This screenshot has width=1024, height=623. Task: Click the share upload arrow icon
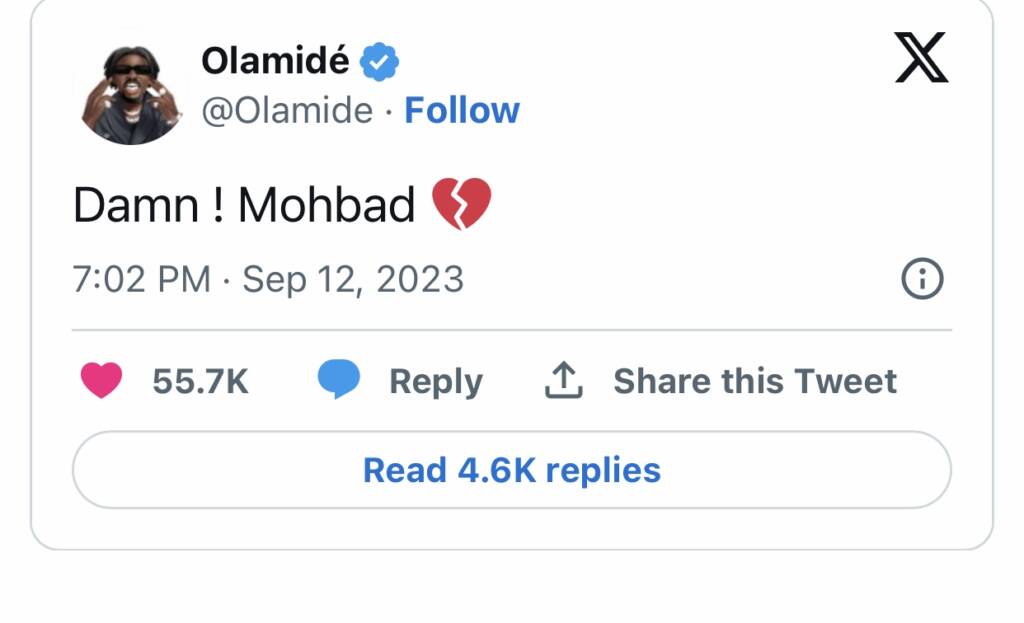tap(564, 381)
